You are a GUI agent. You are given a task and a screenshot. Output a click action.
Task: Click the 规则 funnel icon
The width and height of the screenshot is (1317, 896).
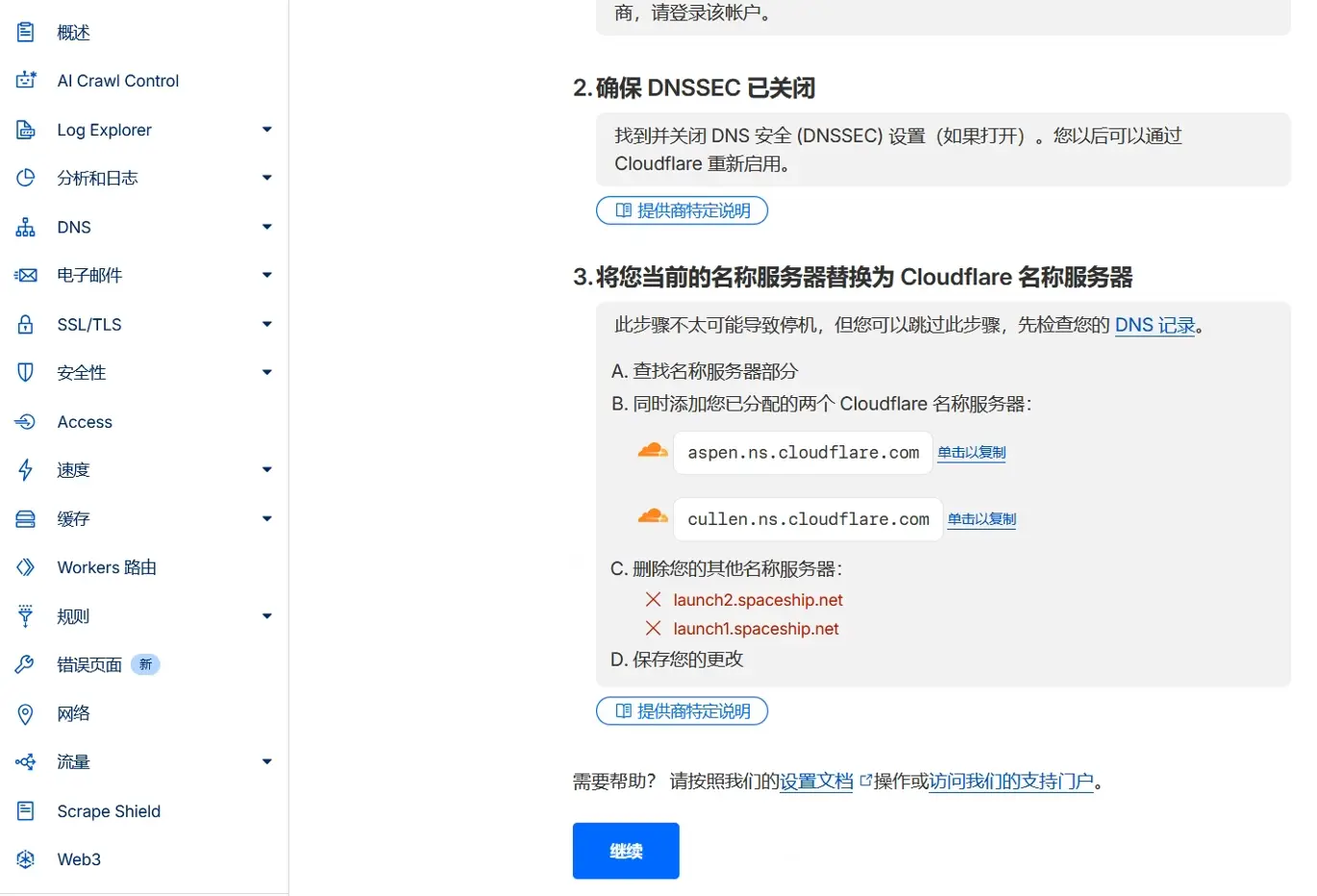[26, 615]
